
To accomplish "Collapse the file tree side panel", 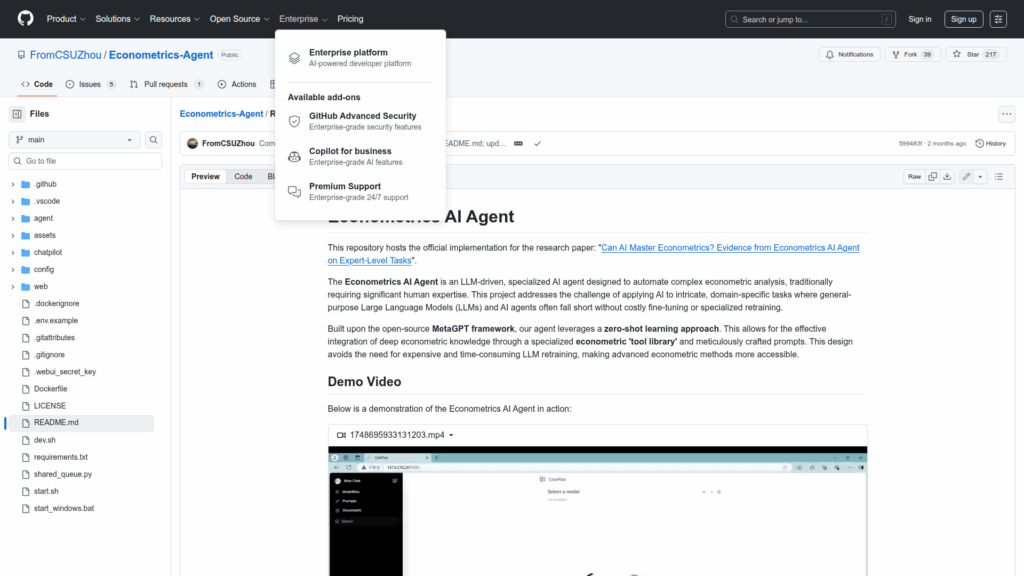I will coord(17,114).
